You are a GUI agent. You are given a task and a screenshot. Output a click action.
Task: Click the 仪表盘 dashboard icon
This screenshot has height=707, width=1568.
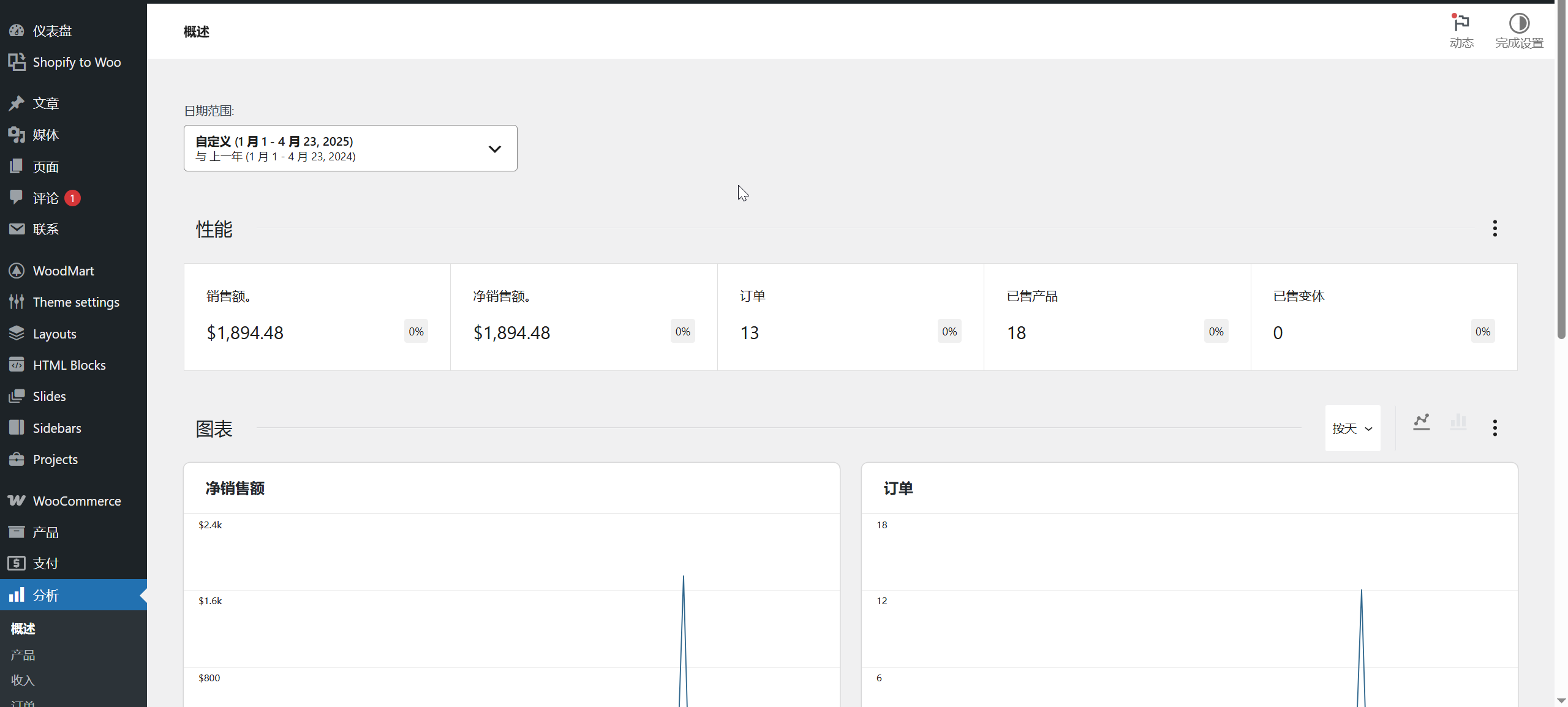[x=17, y=31]
